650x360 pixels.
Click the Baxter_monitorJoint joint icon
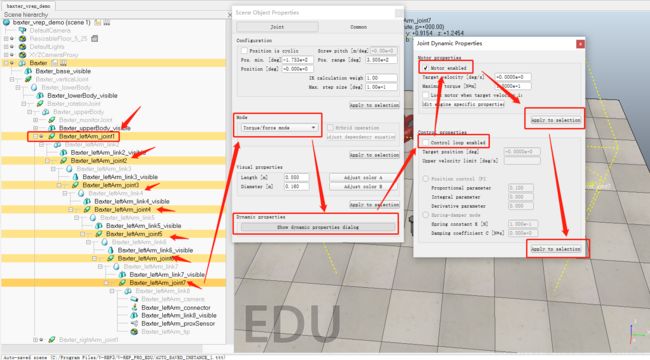52,120
